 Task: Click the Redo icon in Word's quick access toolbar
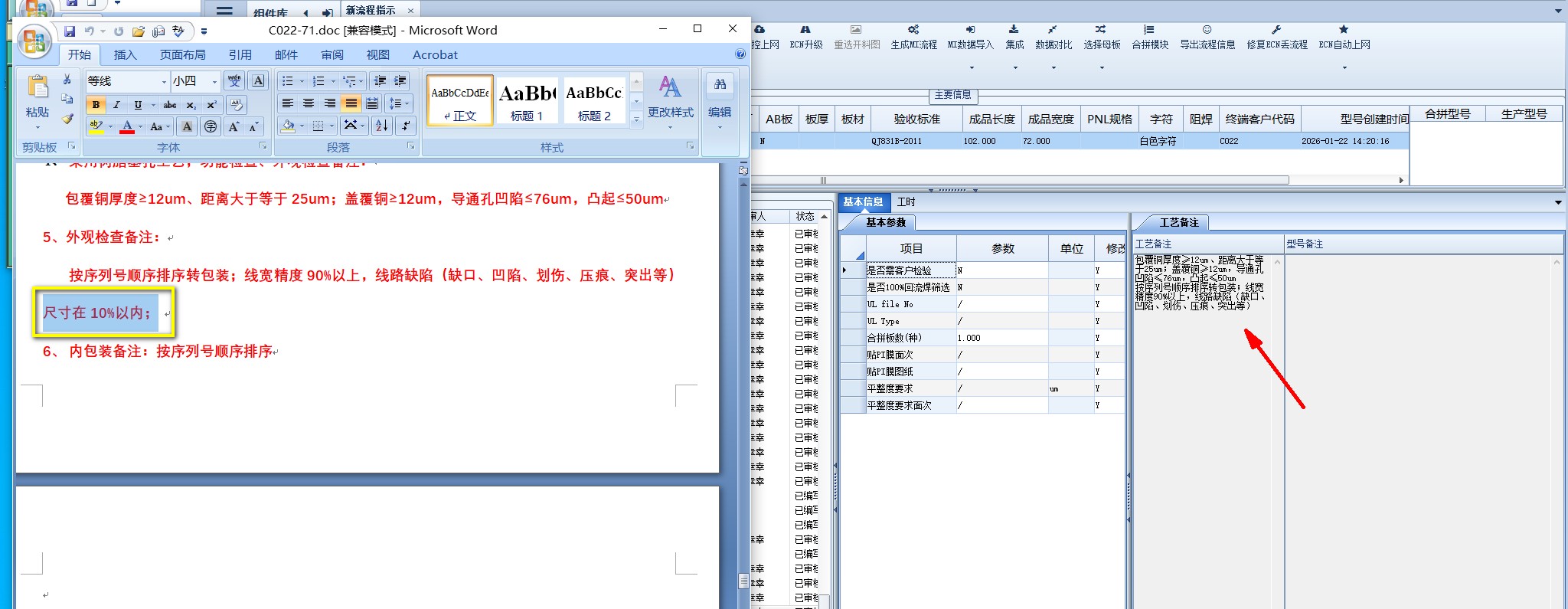119,31
